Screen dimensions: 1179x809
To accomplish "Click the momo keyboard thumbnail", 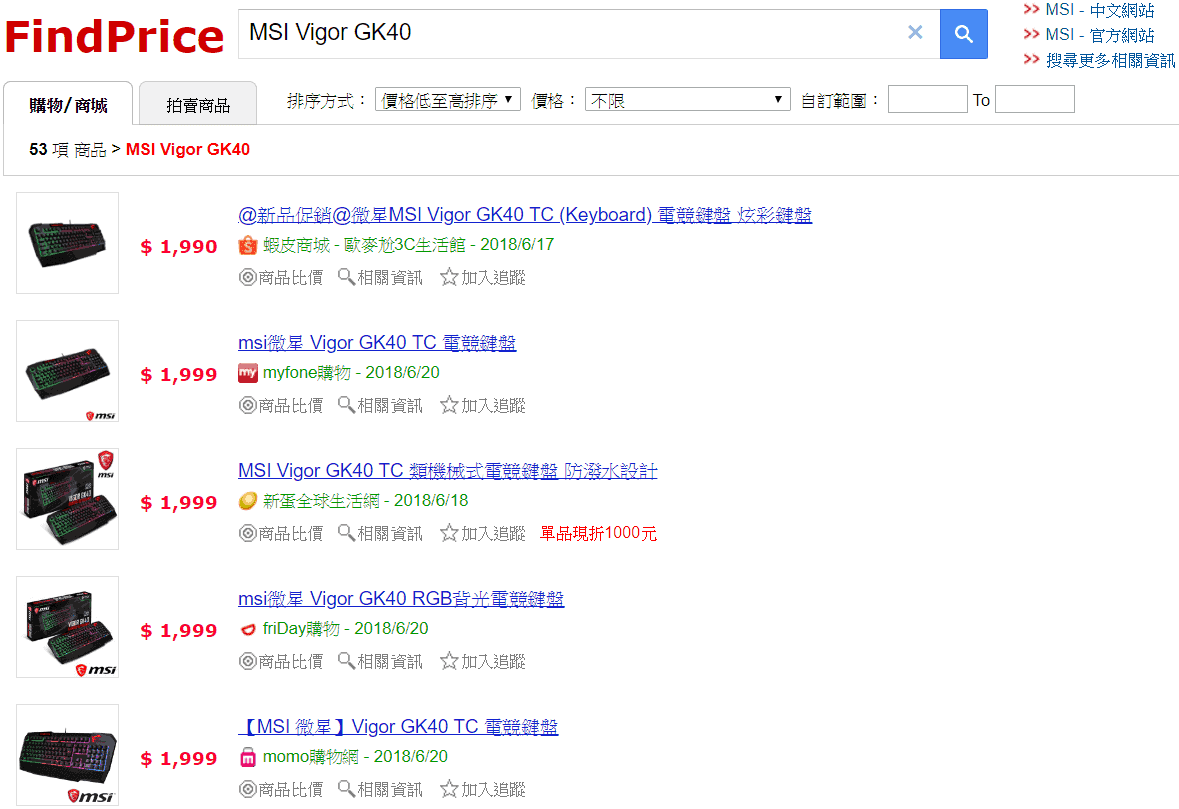I will 68,755.
